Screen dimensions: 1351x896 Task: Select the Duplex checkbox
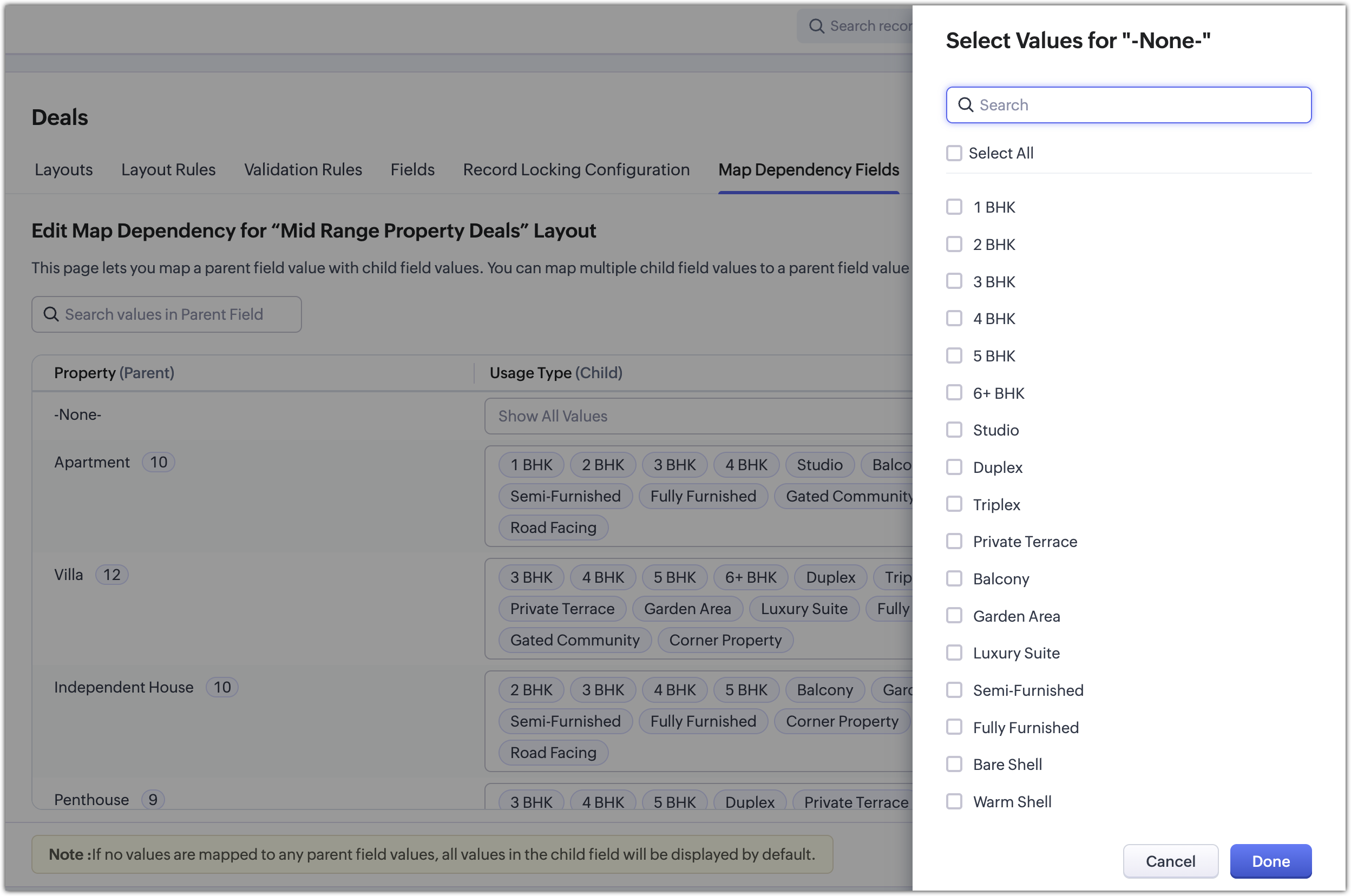tap(954, 467)
